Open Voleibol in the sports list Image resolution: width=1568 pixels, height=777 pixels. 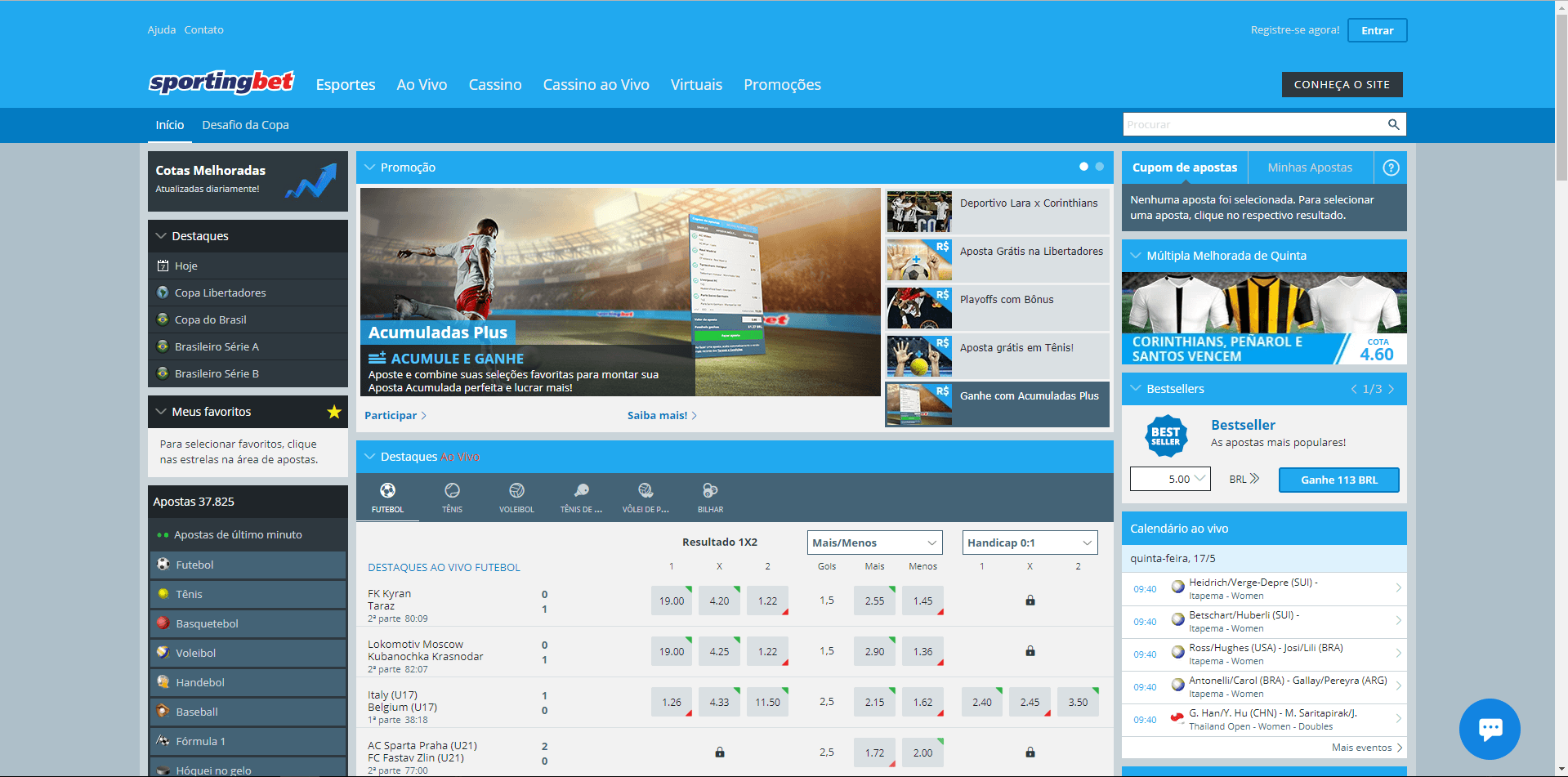[x=248, y=653]
